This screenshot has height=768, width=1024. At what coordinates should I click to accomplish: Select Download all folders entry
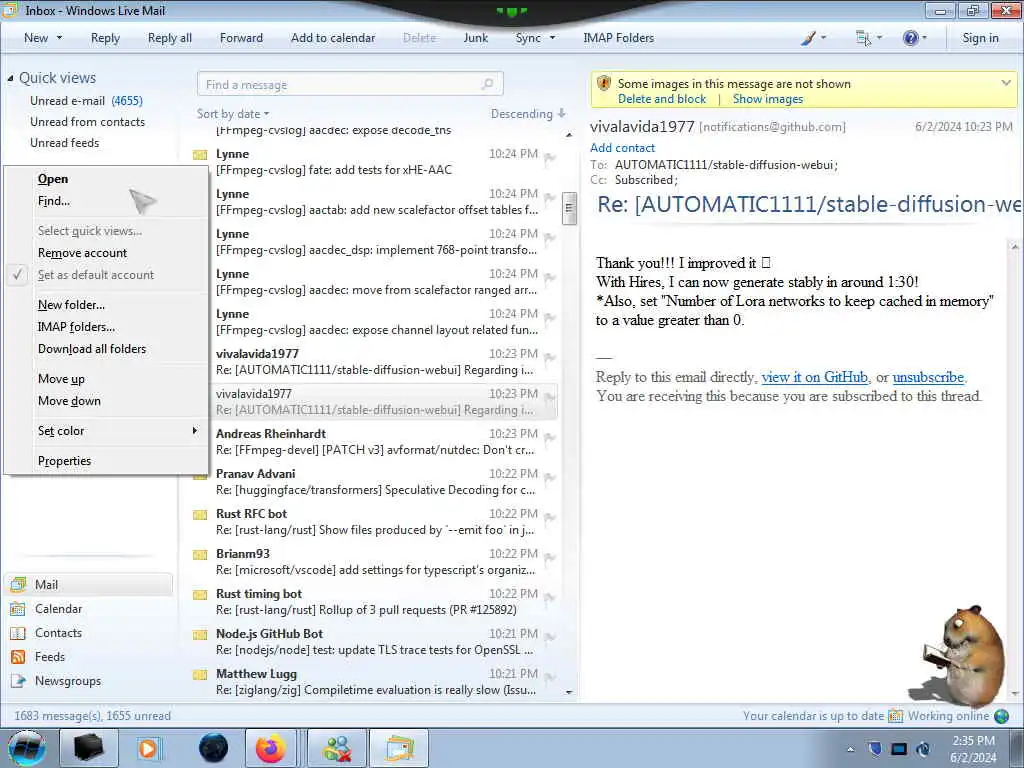(x=92, y=349)
